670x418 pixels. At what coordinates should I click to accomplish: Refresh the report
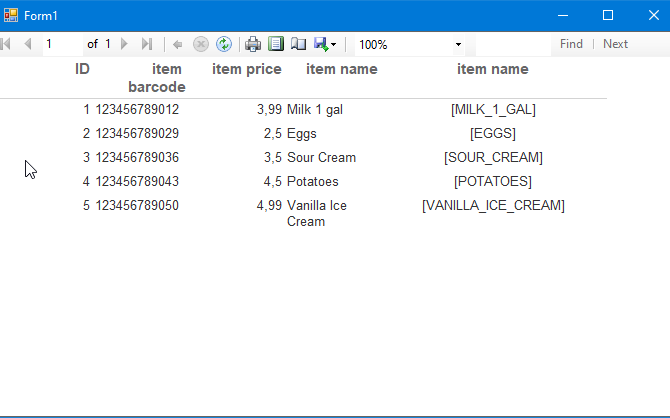224,44
